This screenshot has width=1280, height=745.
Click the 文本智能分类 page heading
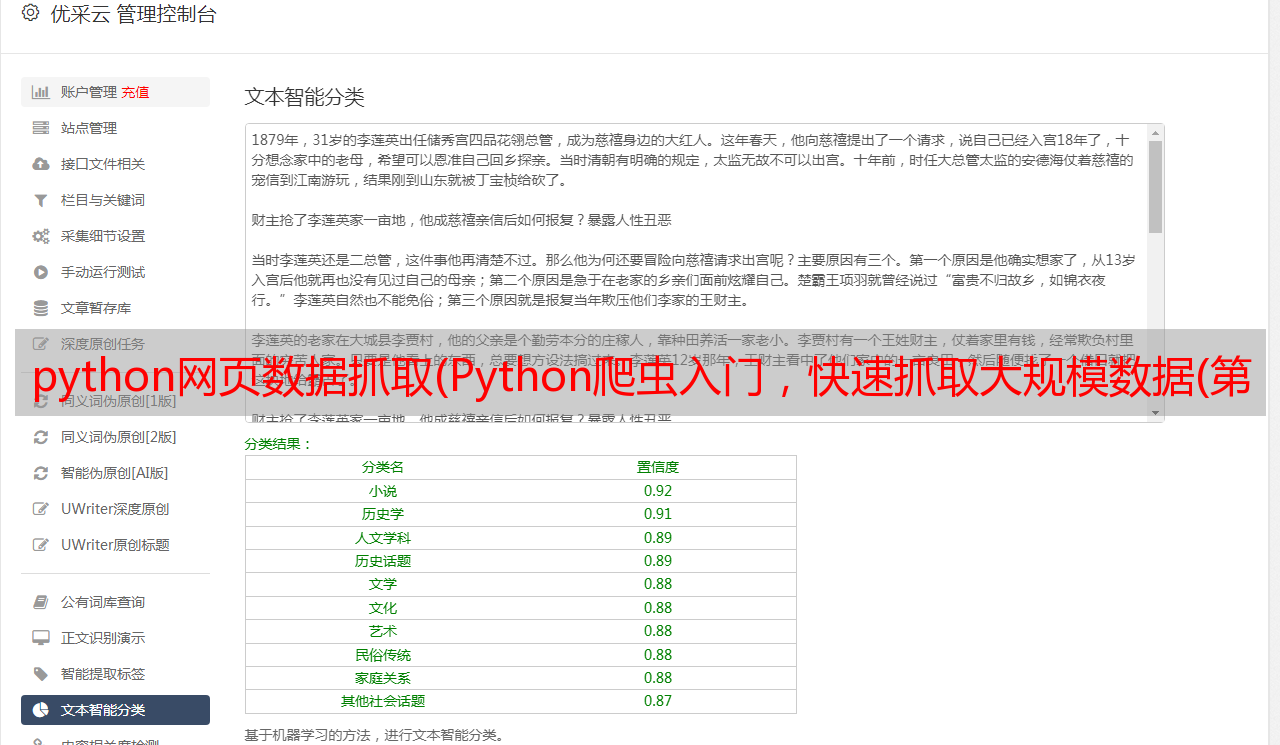[305, 97]
